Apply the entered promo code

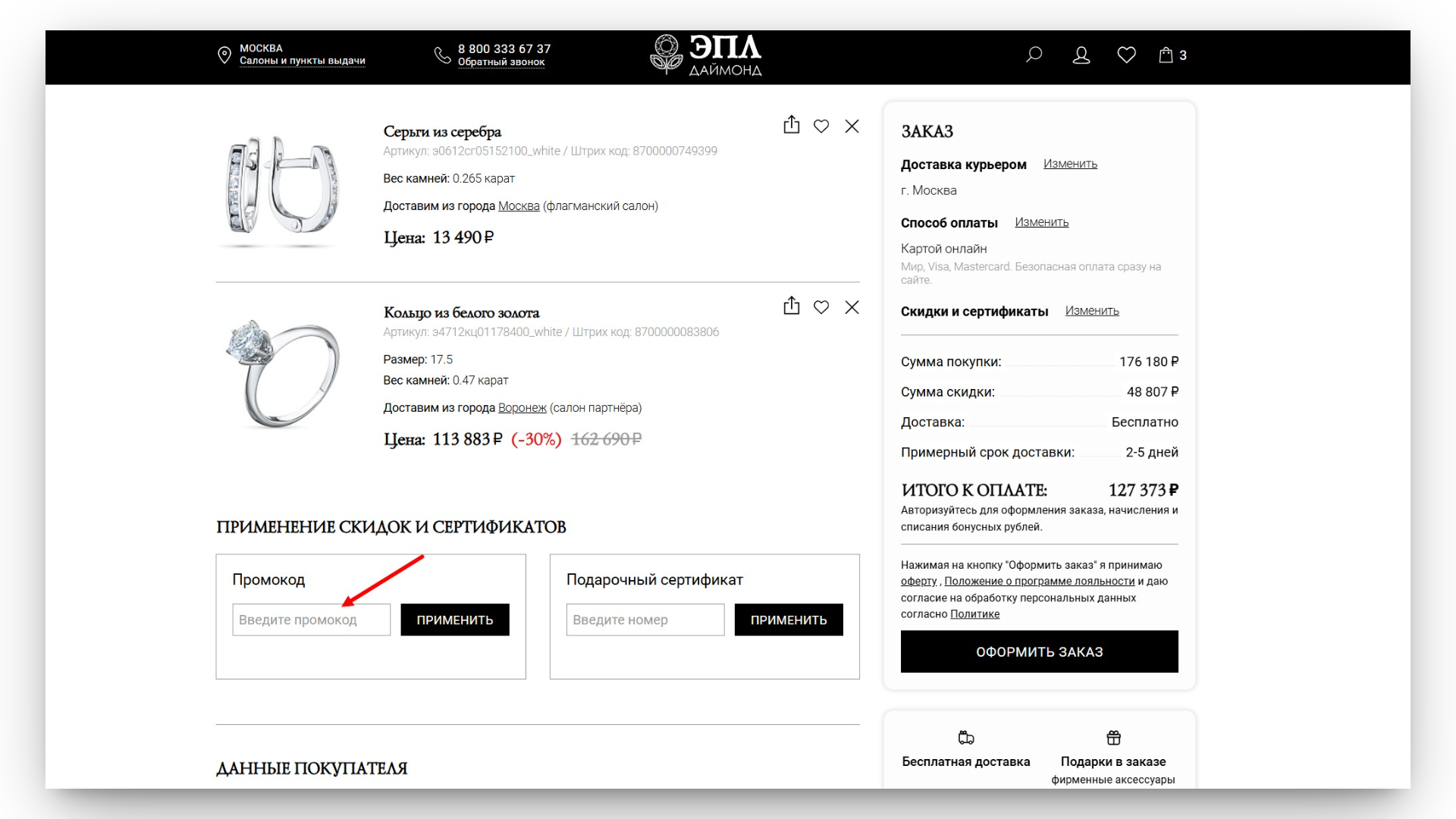(x=454, y=620)
